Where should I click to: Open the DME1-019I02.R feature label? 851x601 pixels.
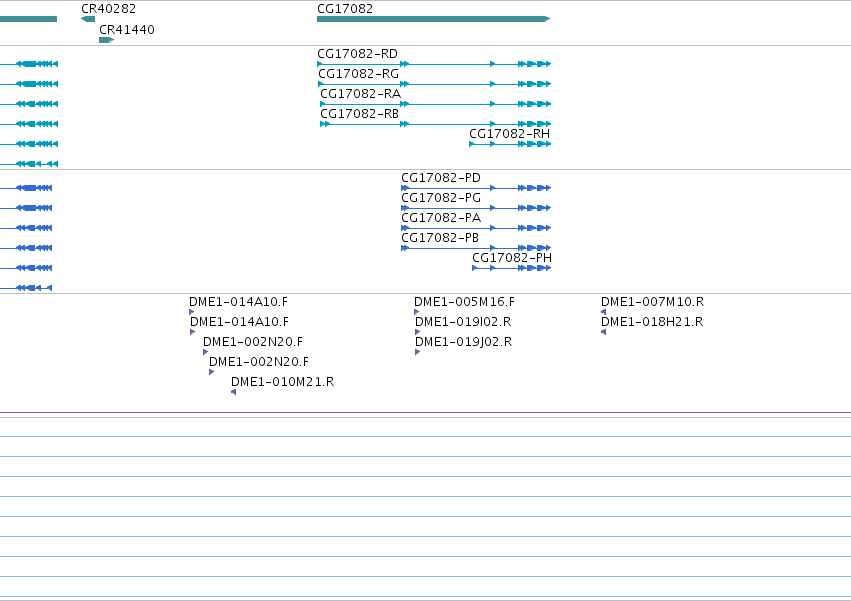click(463, 322)
